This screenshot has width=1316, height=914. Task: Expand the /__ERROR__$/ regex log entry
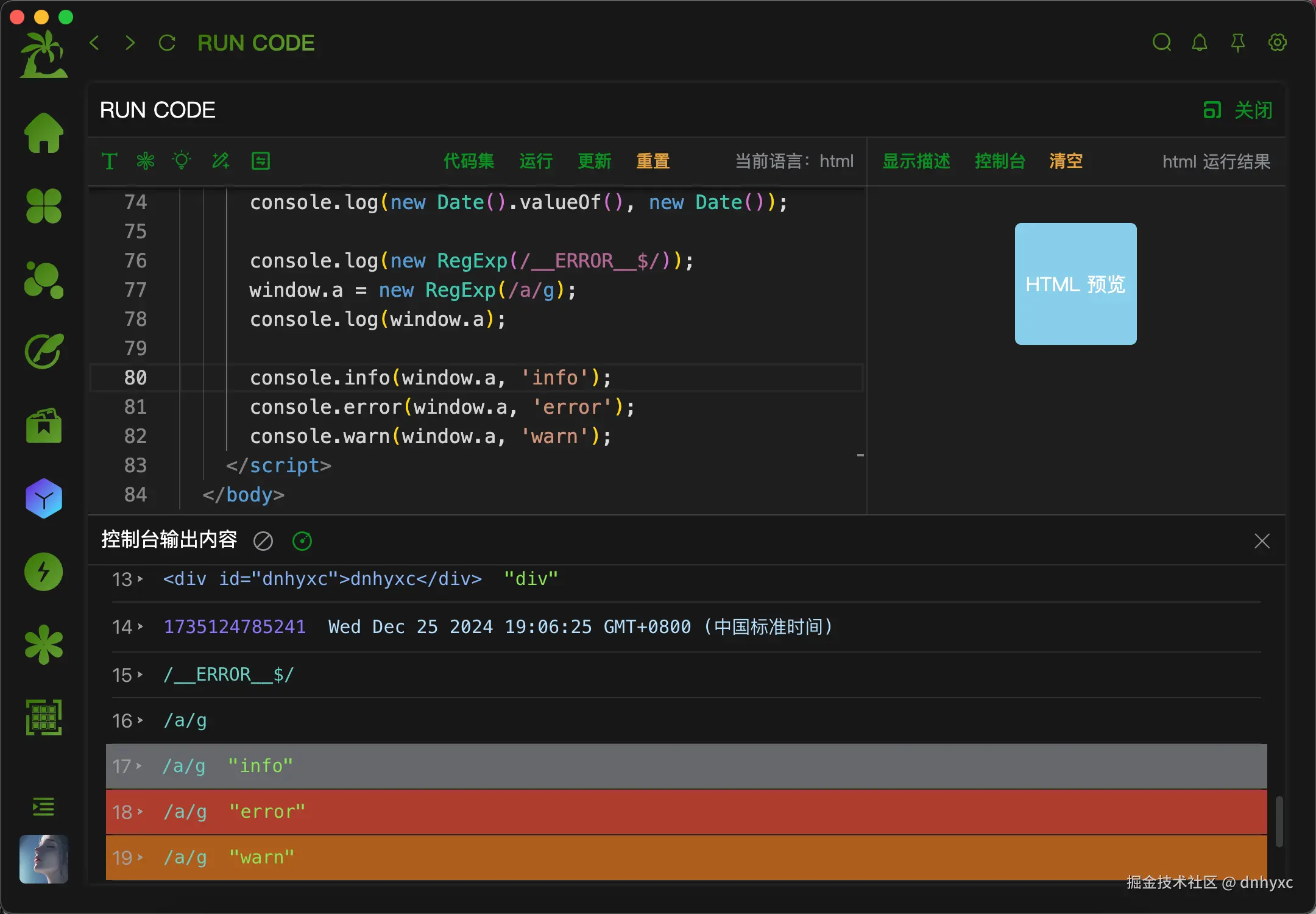click(x=141, y=675)
